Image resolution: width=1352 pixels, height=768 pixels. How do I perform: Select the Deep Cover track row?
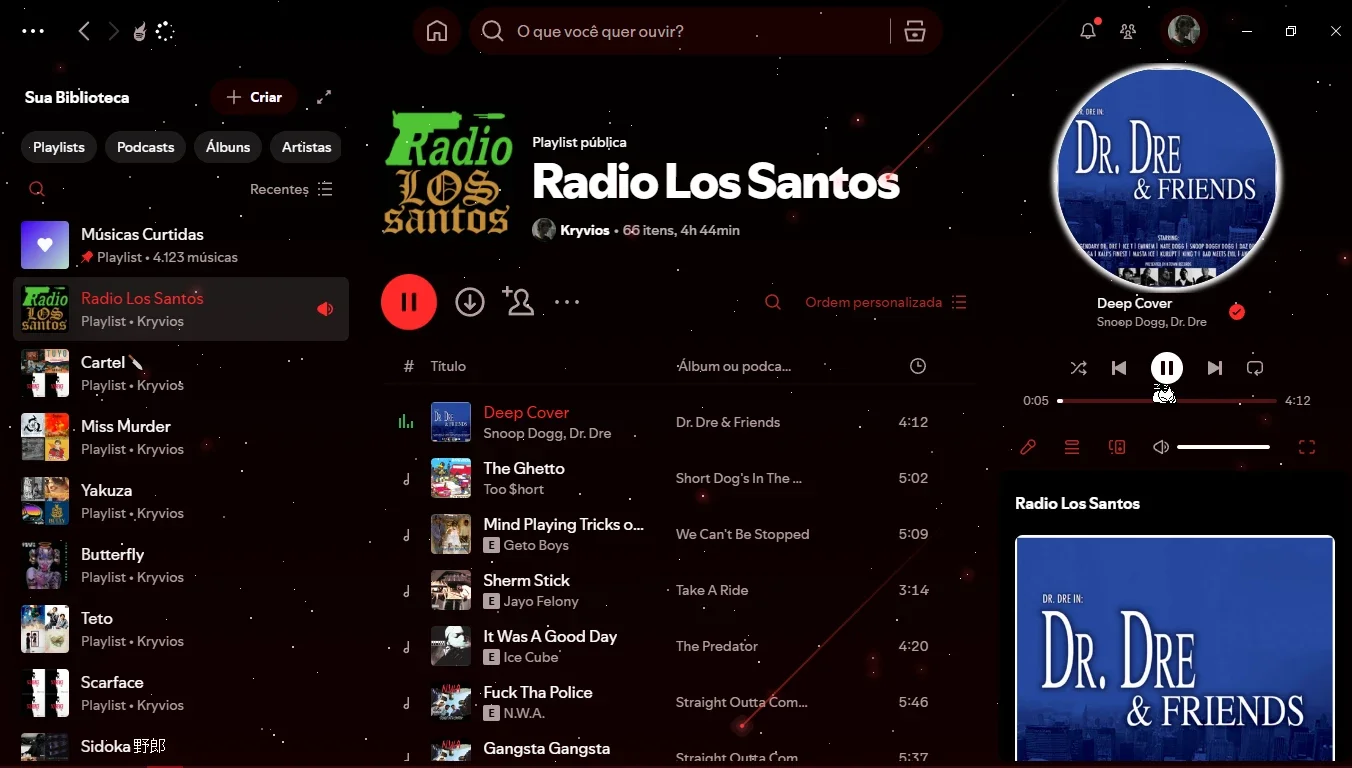(680, 422)
